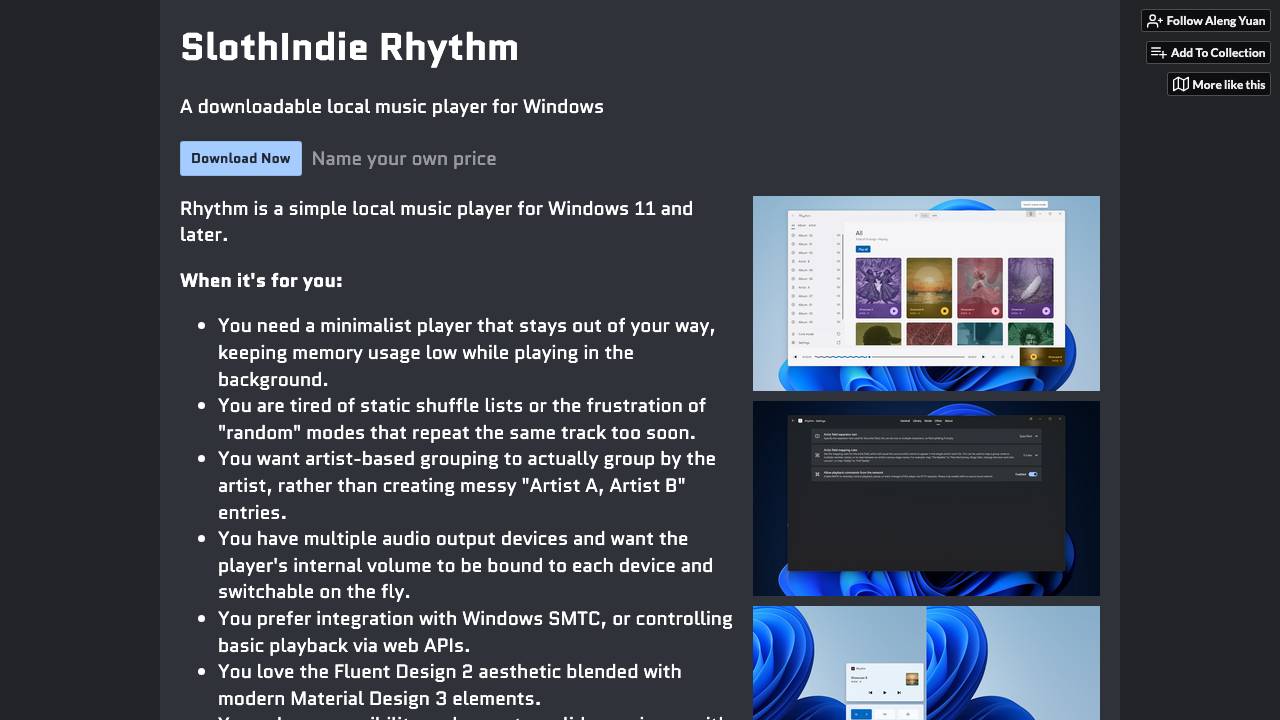1280x720 pixels.
Task: Click the bullet about static shuffle lists
Action: click(462, 419)
